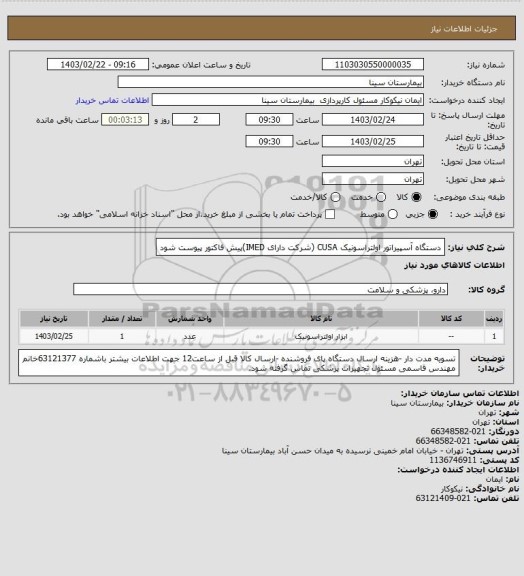Click the 09:30 time field beside 1403/02/24
Screen dimensions: 524x576
269,120
